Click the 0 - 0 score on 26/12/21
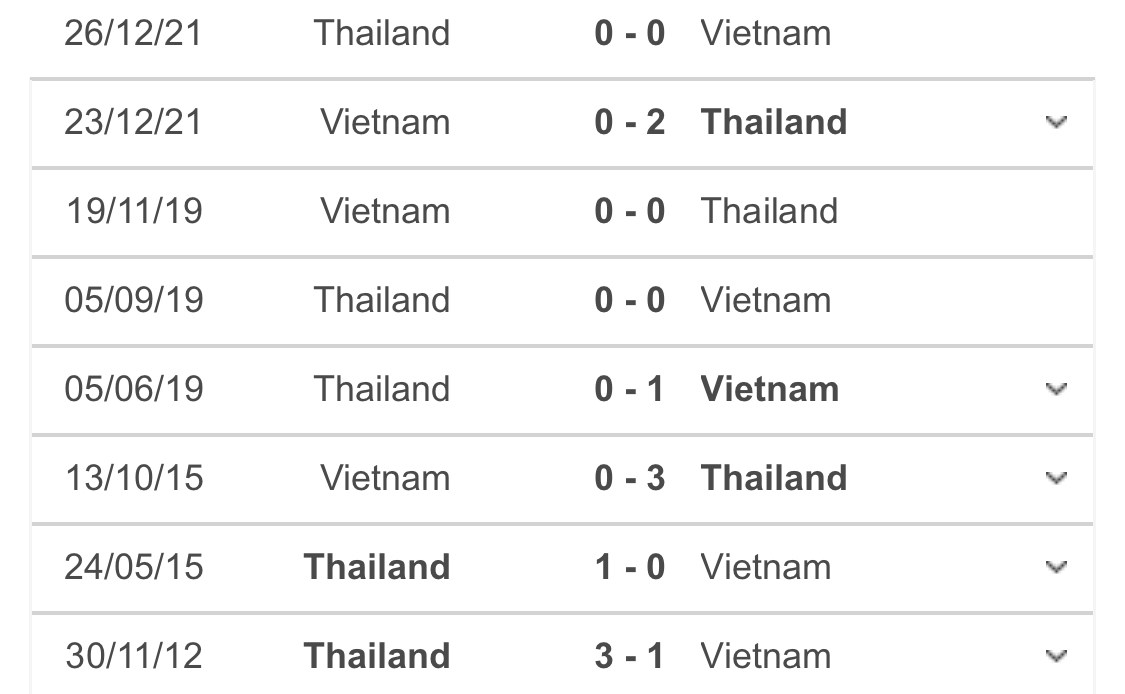The image size is (1125, 694). coord(630,34)
